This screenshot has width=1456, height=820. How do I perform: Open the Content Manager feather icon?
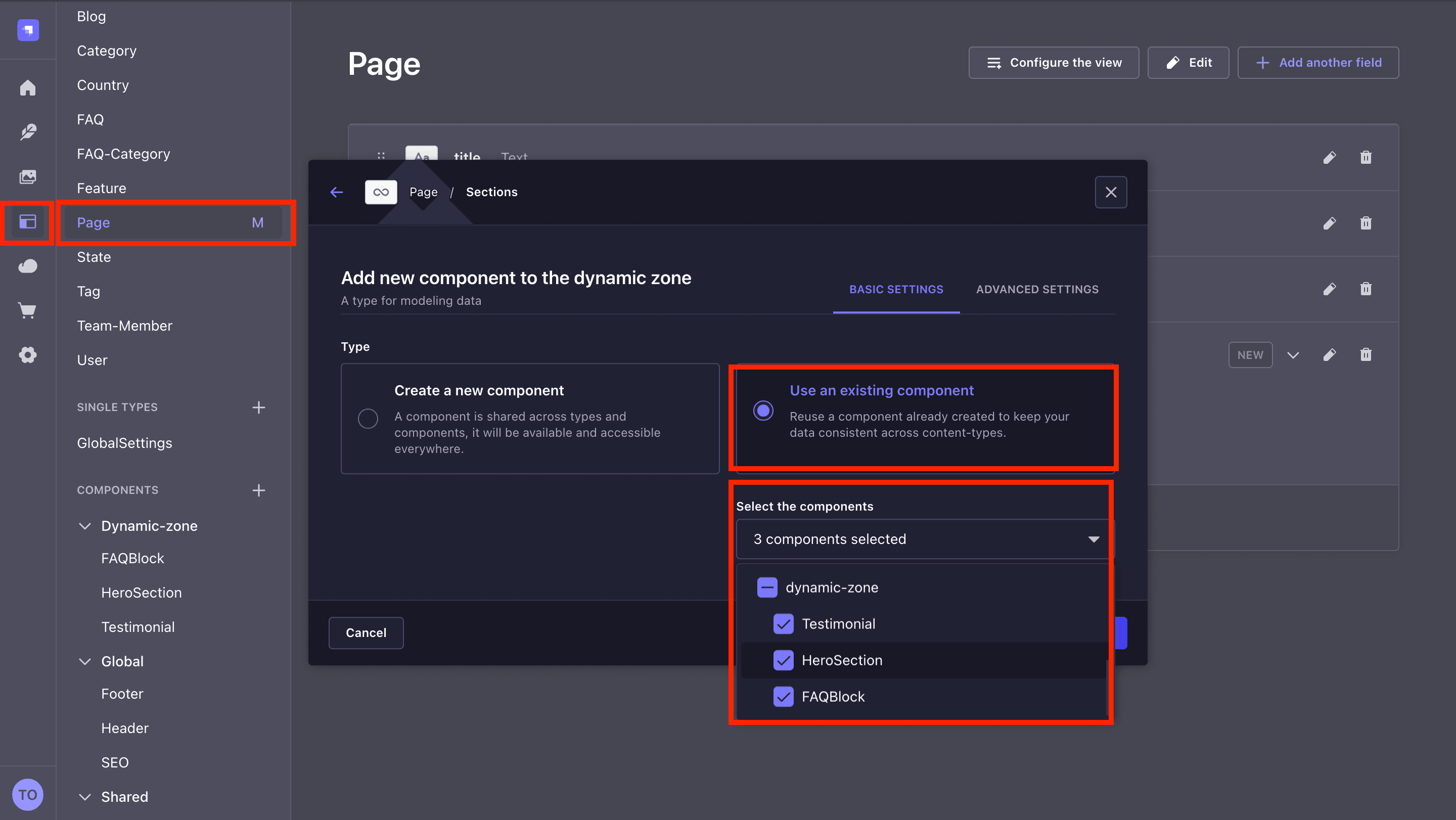point(28,132)
